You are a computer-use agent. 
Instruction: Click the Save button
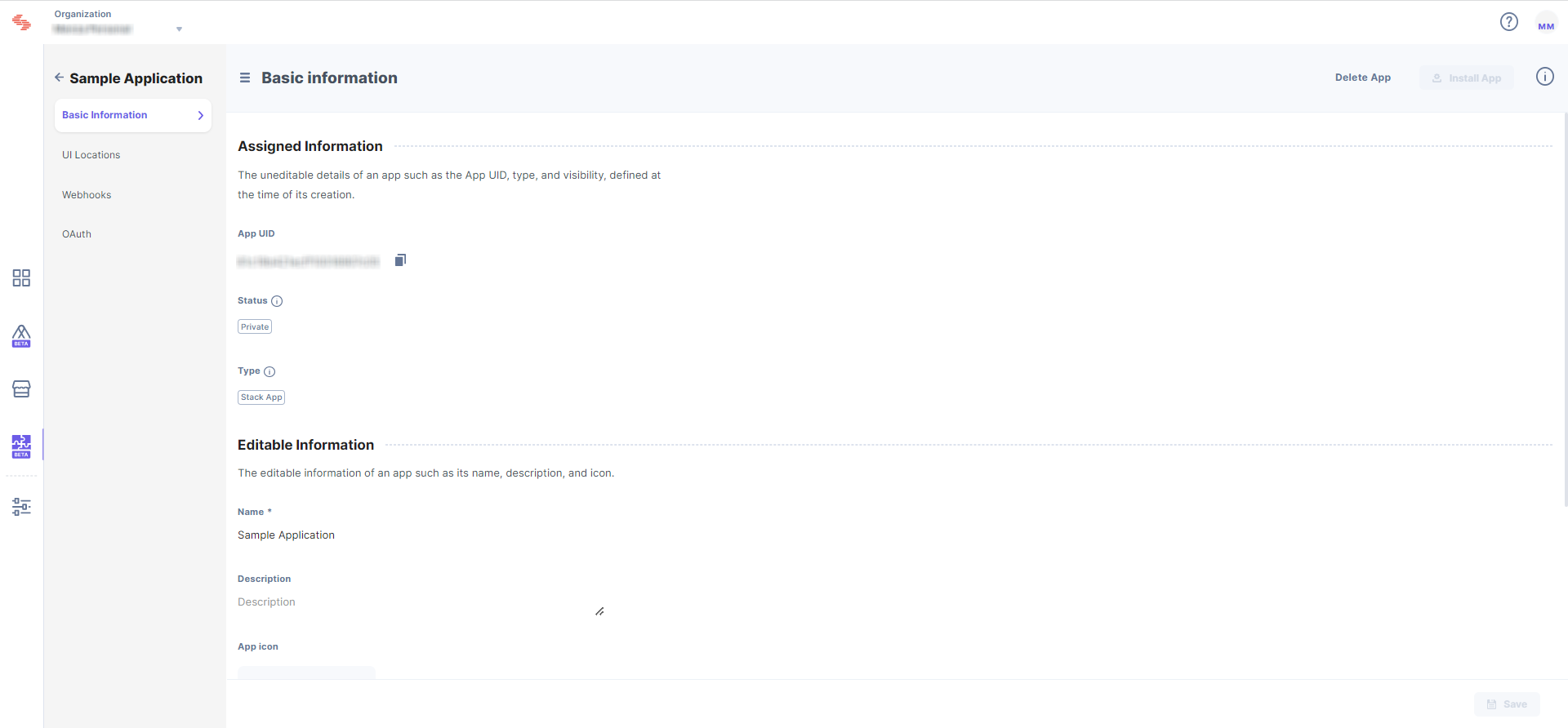(1507, 704)
